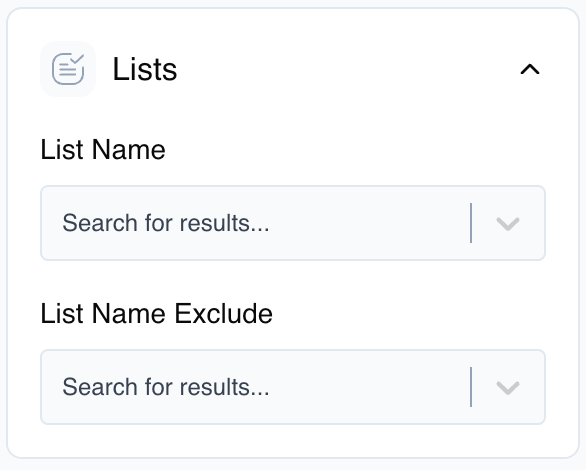Click the word Exclude in second label
This screenshot has height=470, width=586.
click(x=223, y=313)
